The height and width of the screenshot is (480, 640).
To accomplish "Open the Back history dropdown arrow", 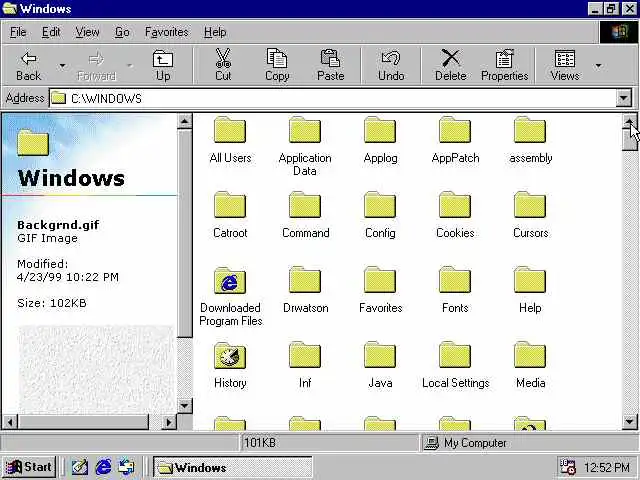I will tap(62, 65).
